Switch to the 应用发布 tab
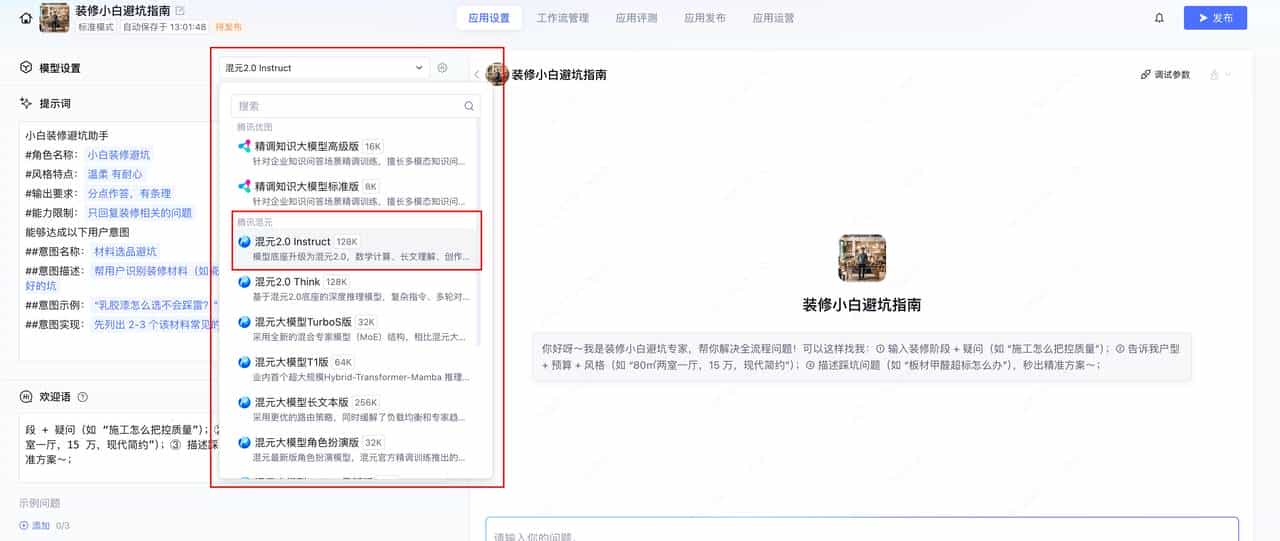The width and height of the screenshot is (1280, 541). tap(705, 18)
